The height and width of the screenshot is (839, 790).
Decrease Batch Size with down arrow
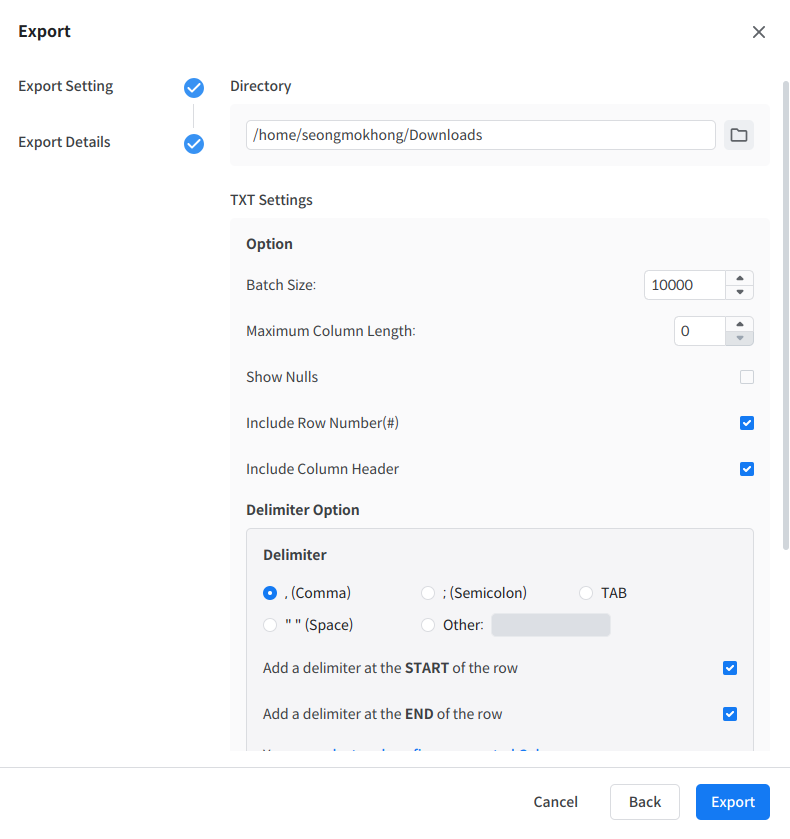739,292
